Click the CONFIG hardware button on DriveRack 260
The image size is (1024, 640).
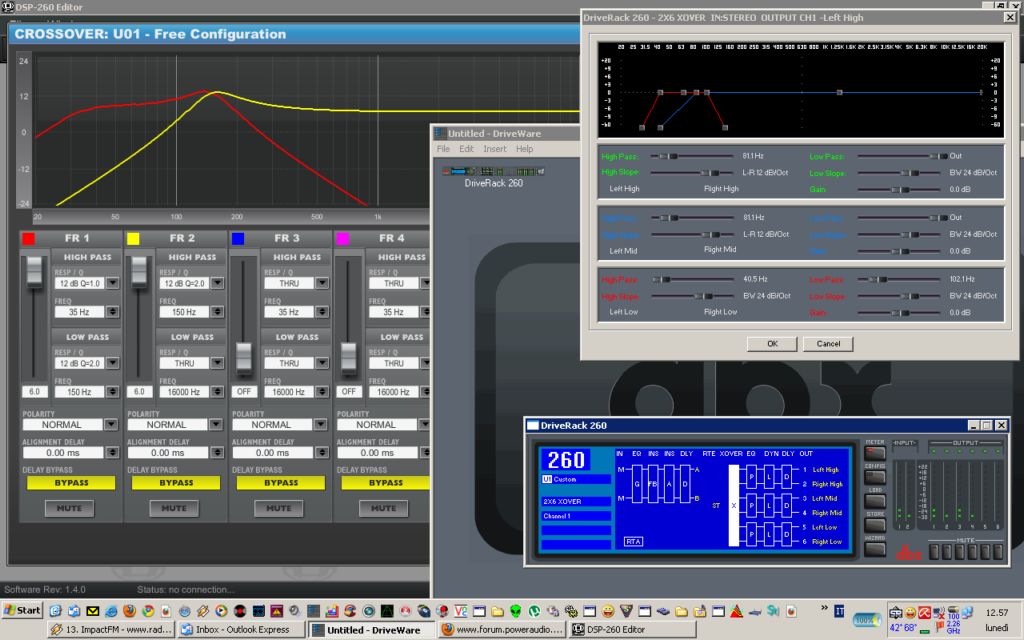pos(874,477)
